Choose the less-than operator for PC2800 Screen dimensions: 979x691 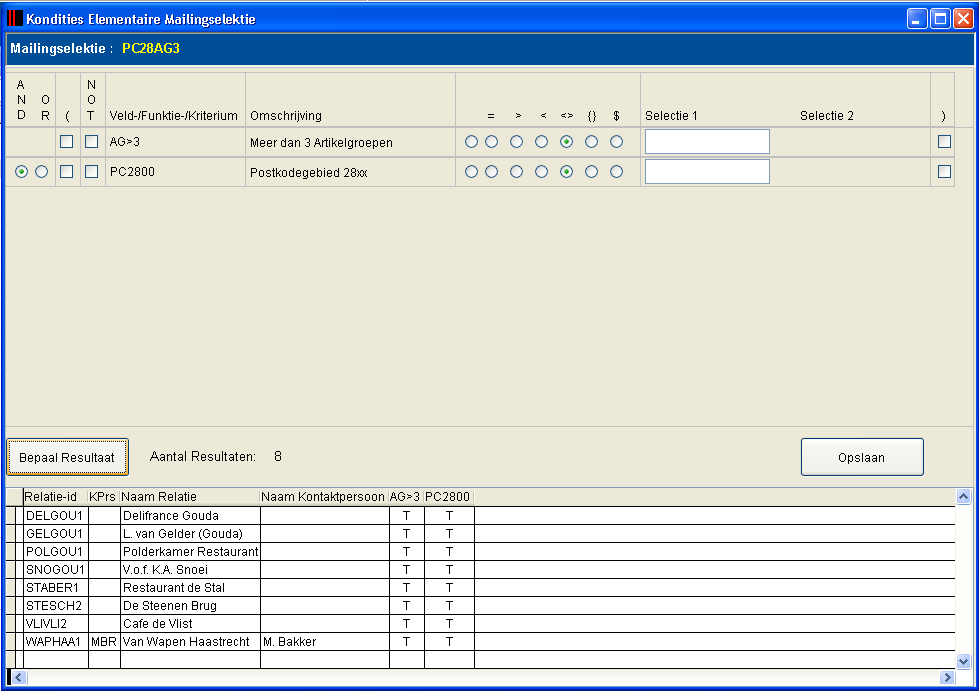(x=541, y=172)
